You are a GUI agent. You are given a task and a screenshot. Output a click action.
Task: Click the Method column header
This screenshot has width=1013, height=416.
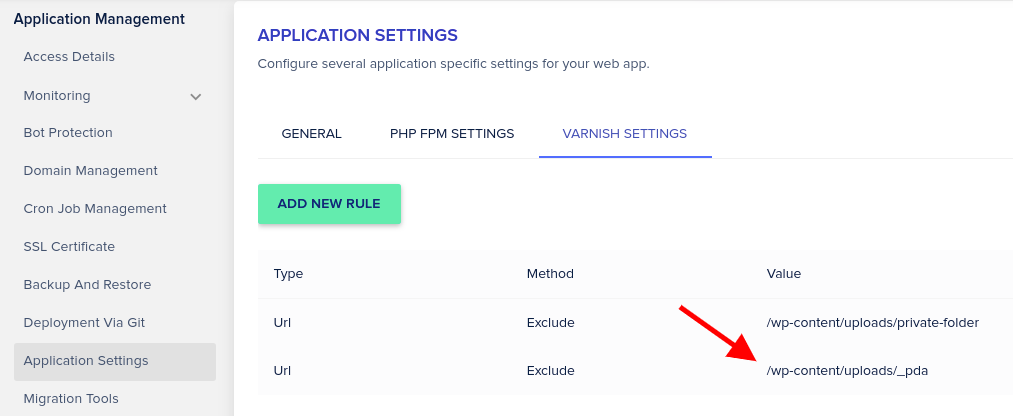coord(550,274)
